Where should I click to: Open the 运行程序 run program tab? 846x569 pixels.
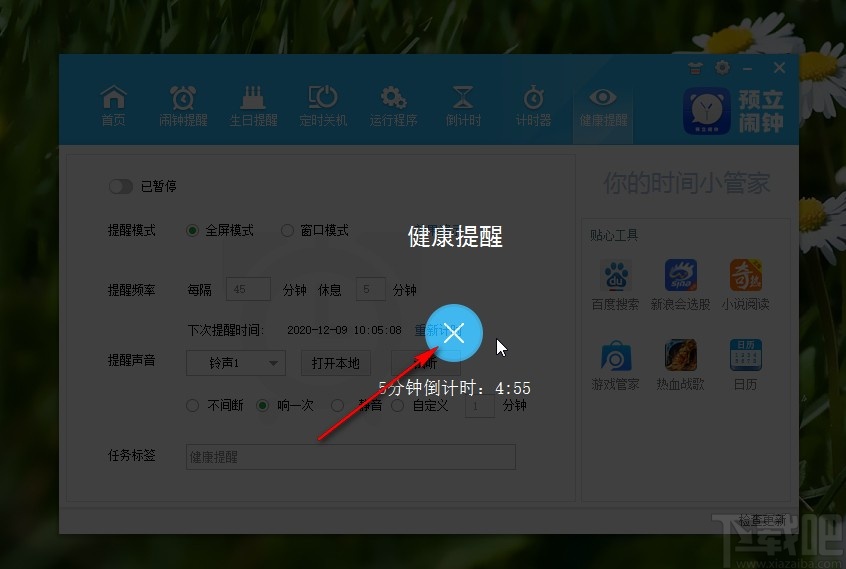[393, 106]
